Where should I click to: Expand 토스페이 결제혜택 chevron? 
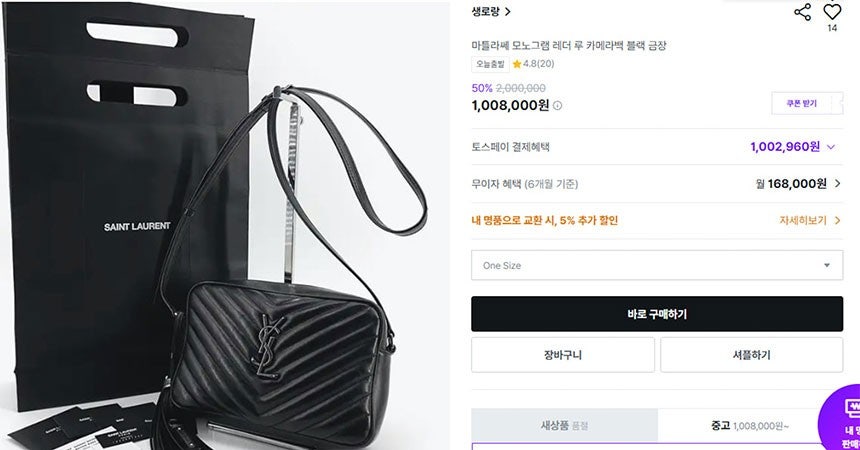(831, 147)
